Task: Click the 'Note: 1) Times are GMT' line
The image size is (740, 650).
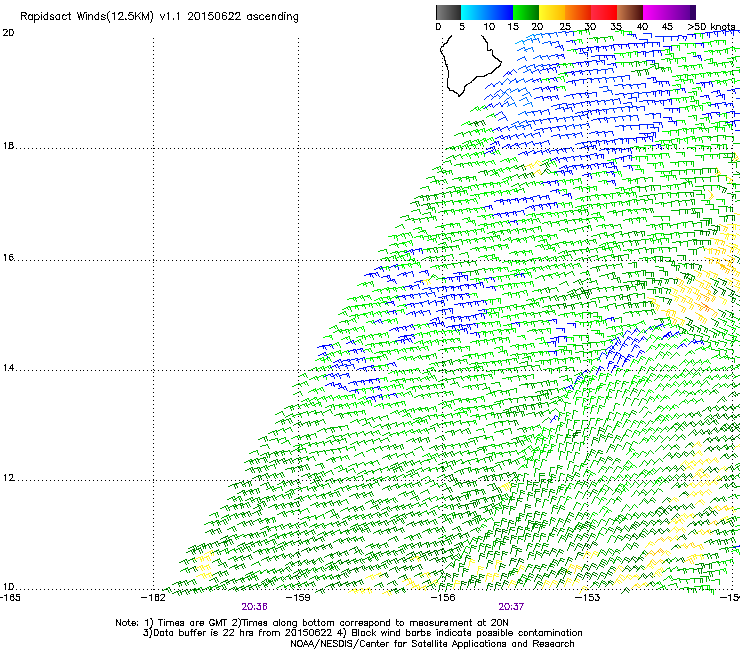Action: tap(312, 623)
